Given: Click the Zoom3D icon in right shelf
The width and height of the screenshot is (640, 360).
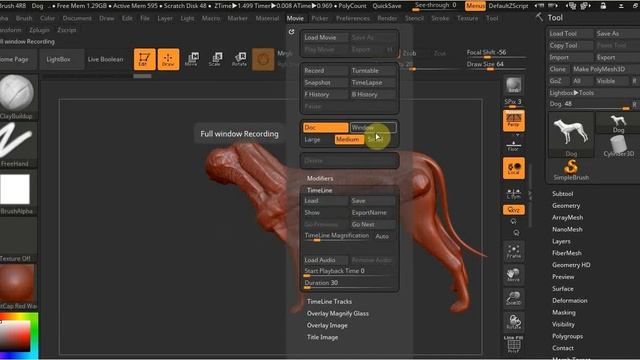Looking at the screenshot, I should pos(513,298).
